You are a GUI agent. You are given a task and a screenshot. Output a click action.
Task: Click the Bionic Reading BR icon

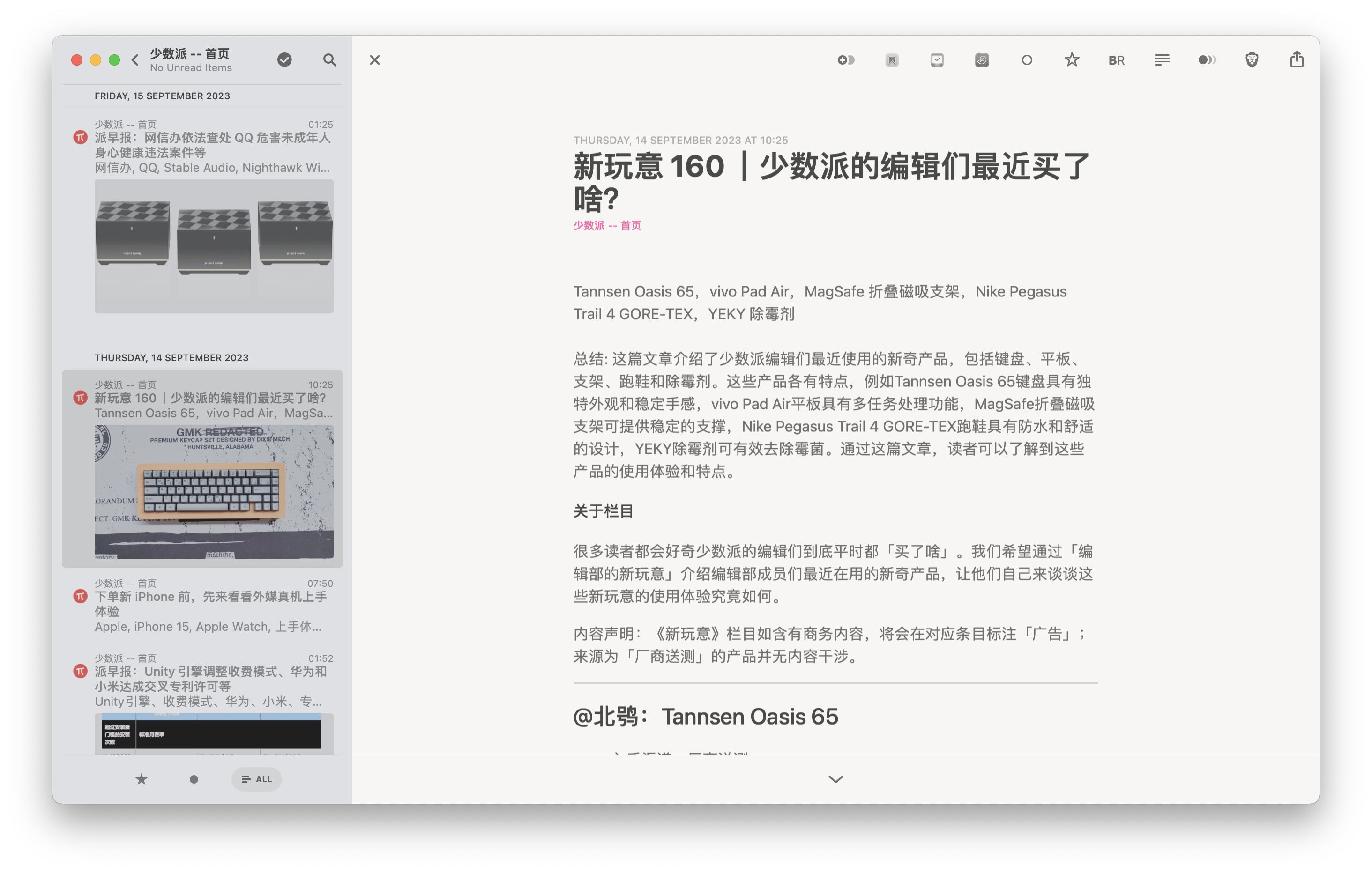1116,60
